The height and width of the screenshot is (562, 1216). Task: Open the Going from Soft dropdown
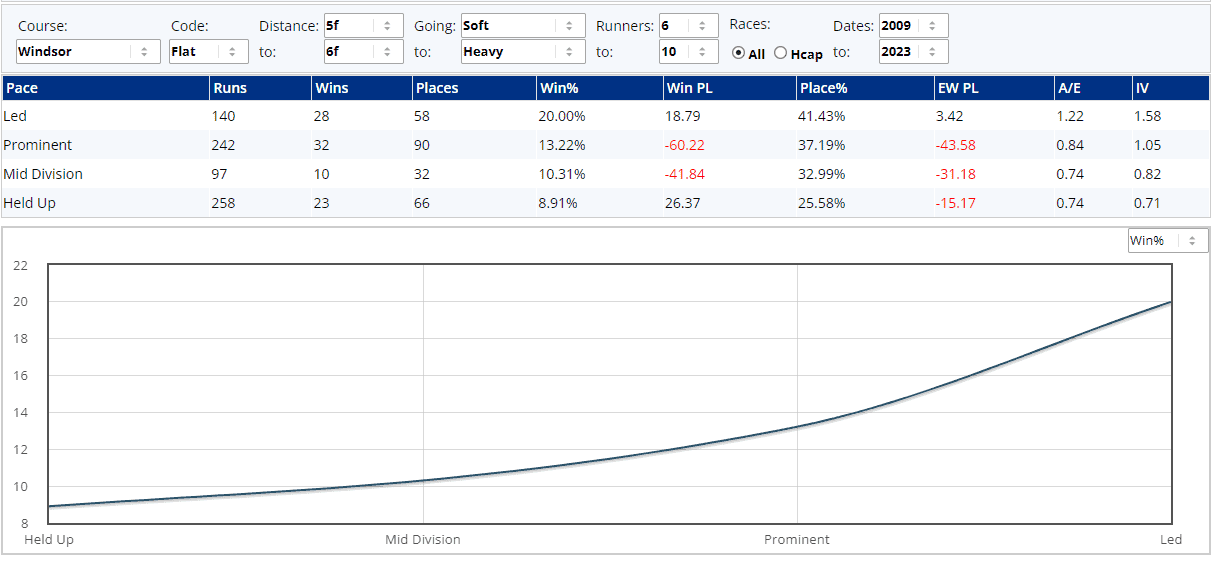[x=522, y=26]
